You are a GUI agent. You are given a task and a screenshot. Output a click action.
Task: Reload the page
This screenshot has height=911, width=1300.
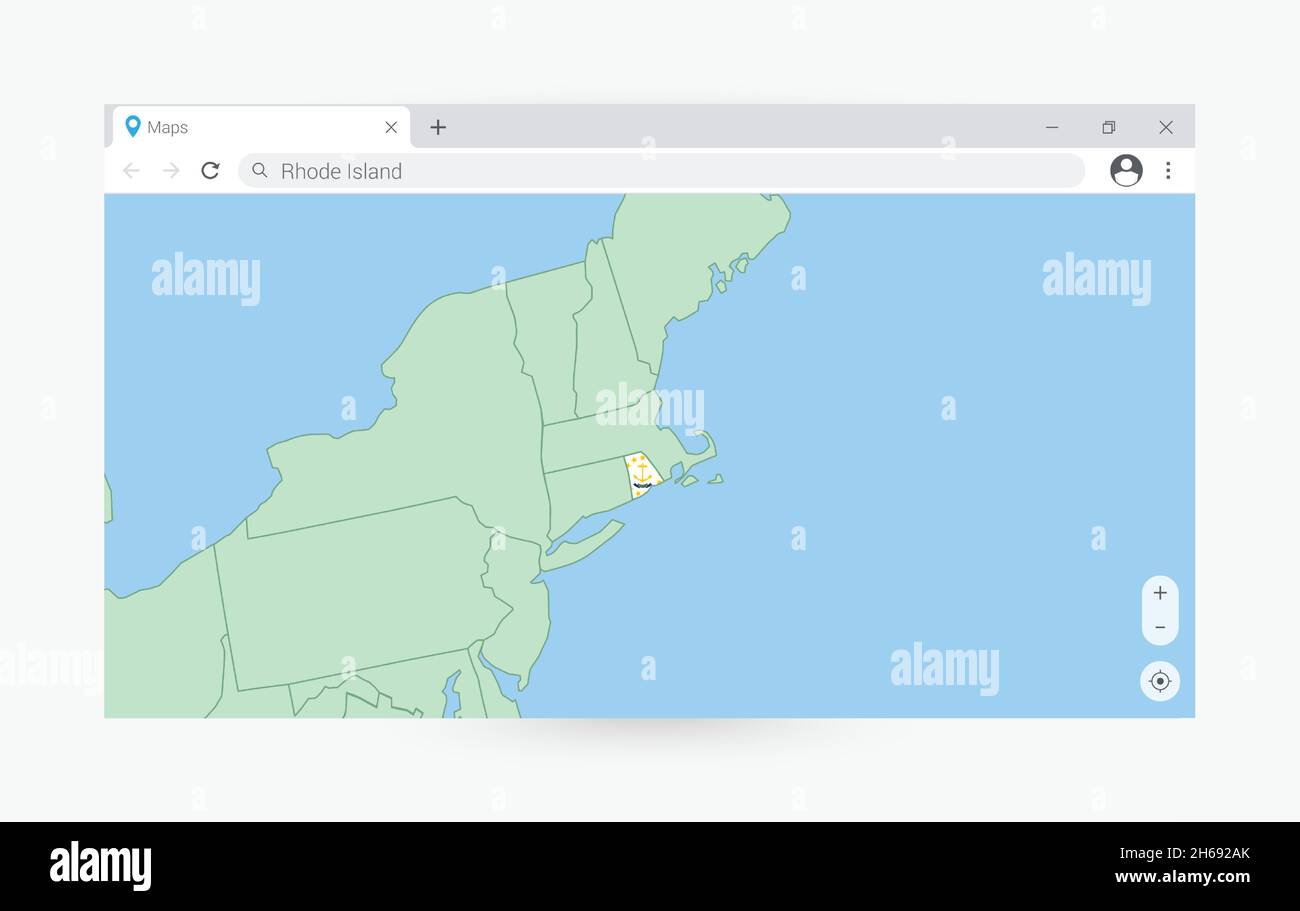pos(210,171)
